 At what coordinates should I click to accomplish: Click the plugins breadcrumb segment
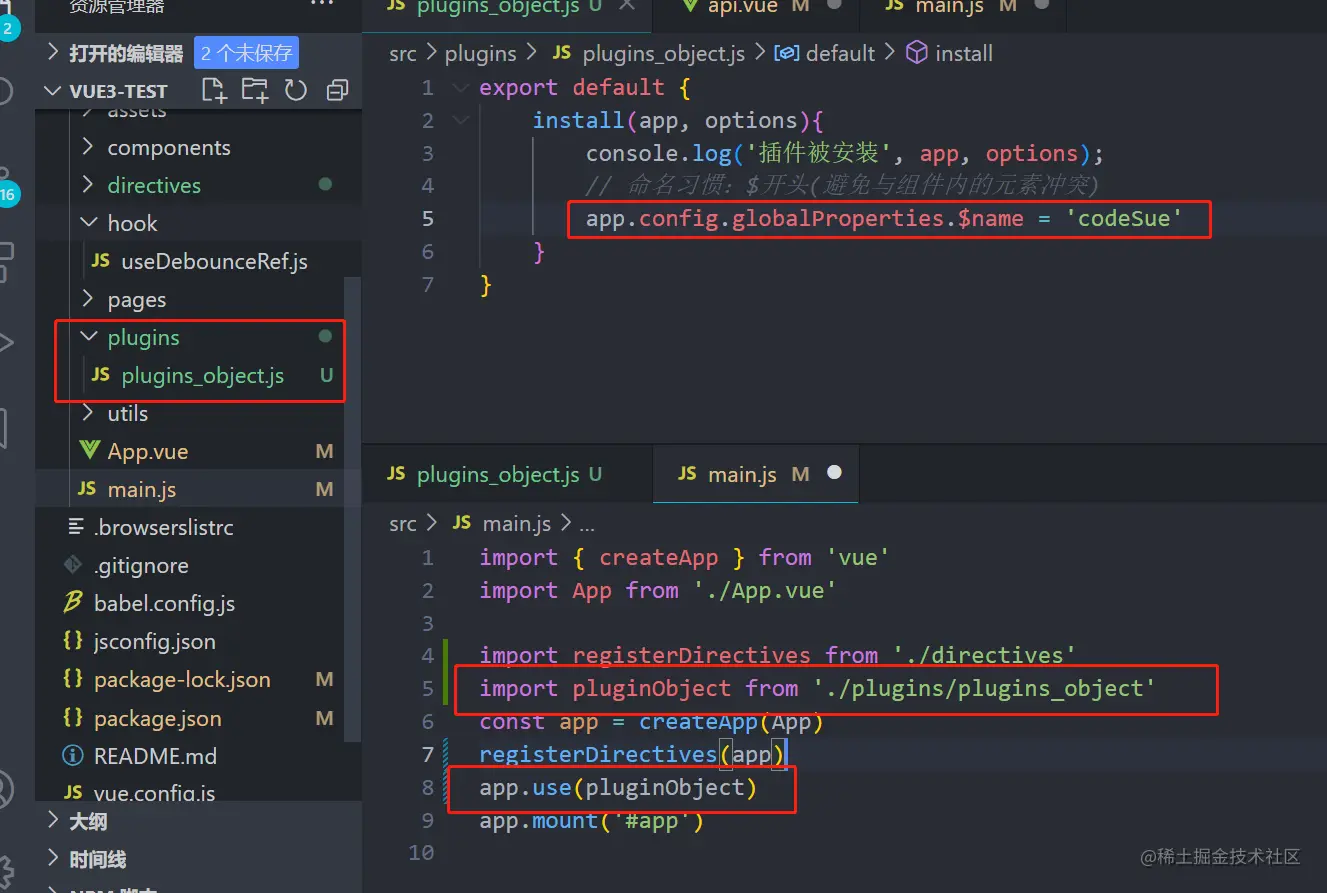(x=481, y=54)
